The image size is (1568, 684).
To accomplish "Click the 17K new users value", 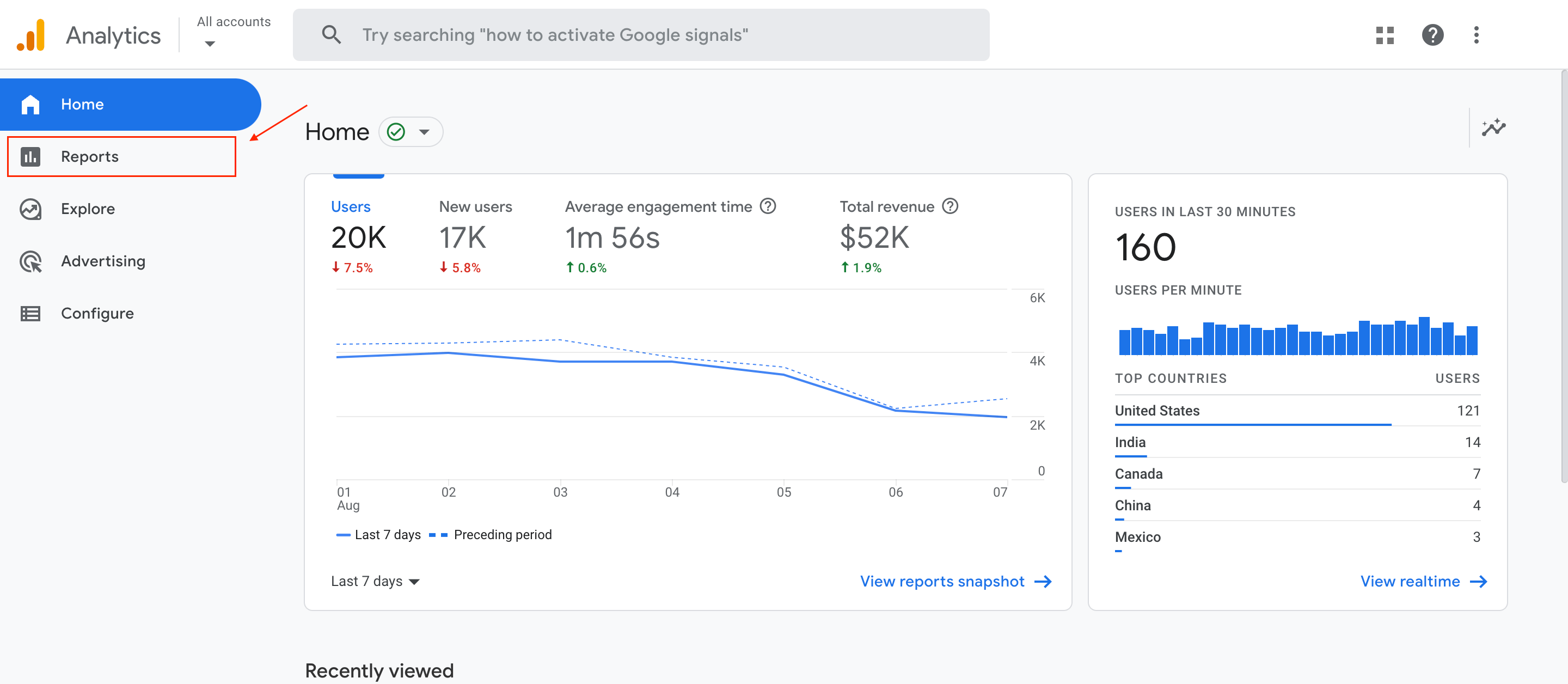I will pos(463,237).
